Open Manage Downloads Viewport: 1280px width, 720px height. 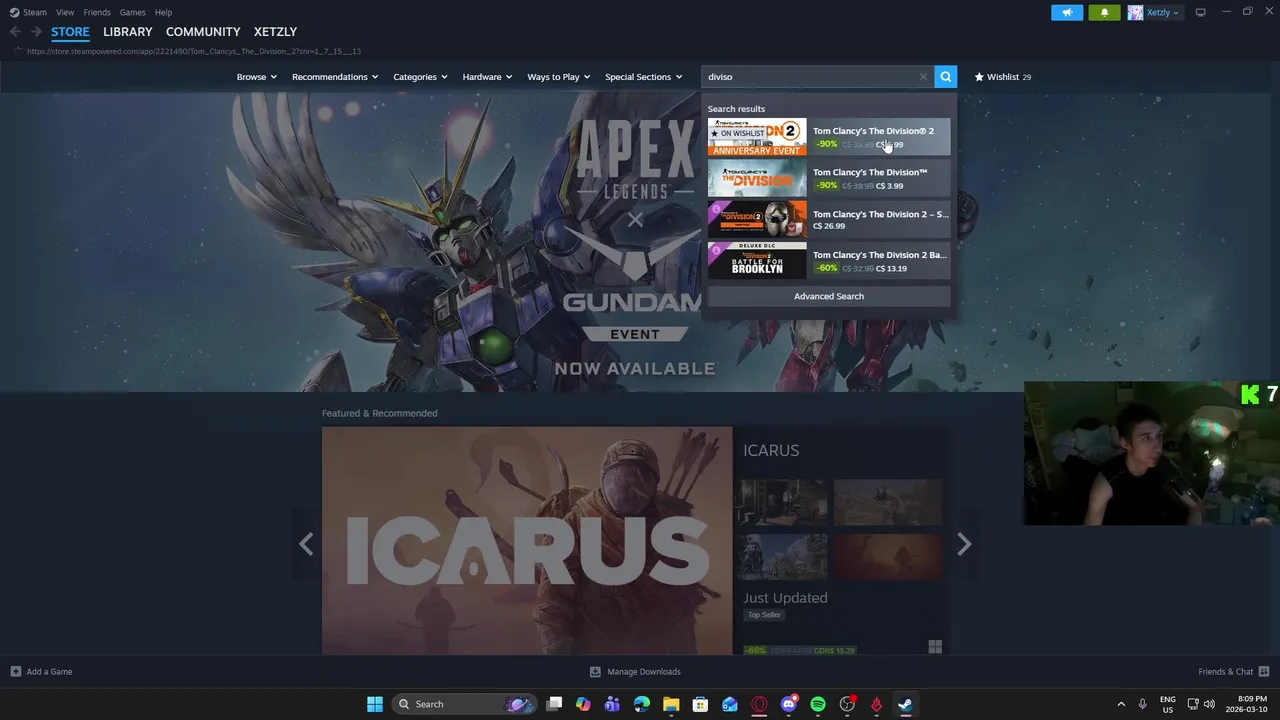click(x=635, y=672)
